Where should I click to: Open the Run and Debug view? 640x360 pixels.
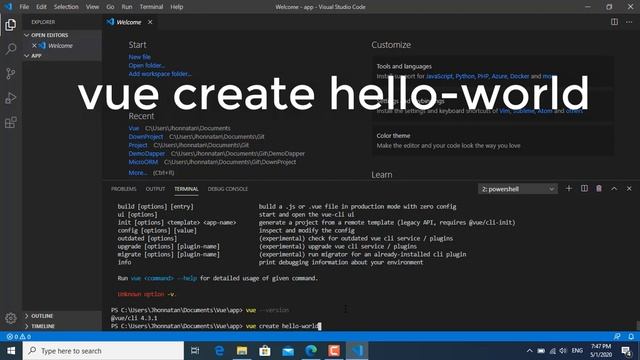[x=11, y=98]
